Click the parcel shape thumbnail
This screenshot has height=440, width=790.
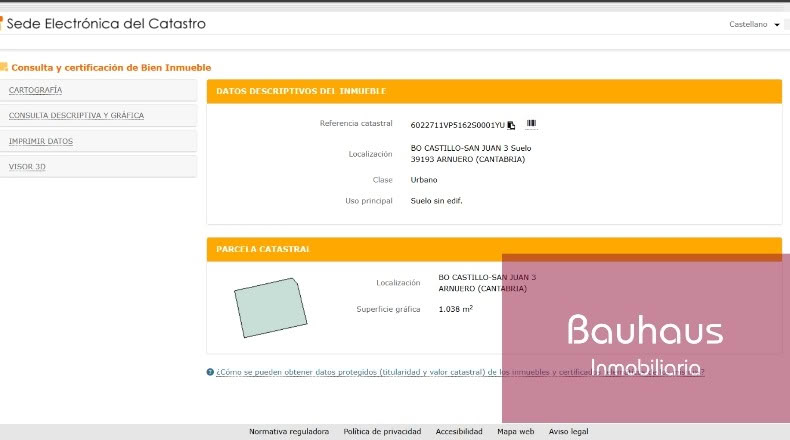[271, 307]
